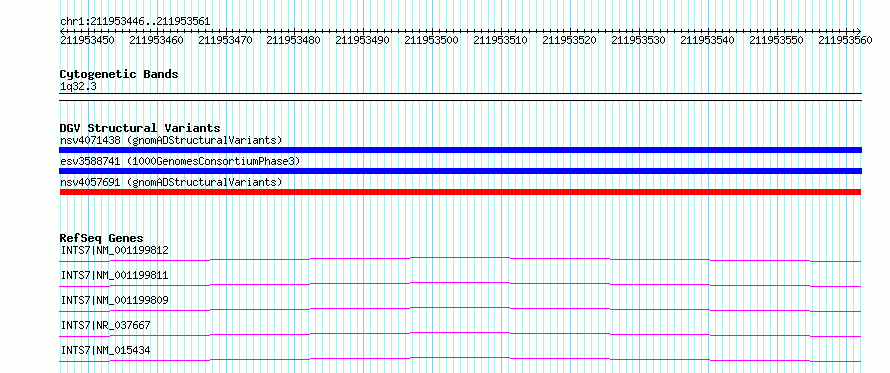
Task: Click ruler position 211953510
Action: click(x=501, y=40)
